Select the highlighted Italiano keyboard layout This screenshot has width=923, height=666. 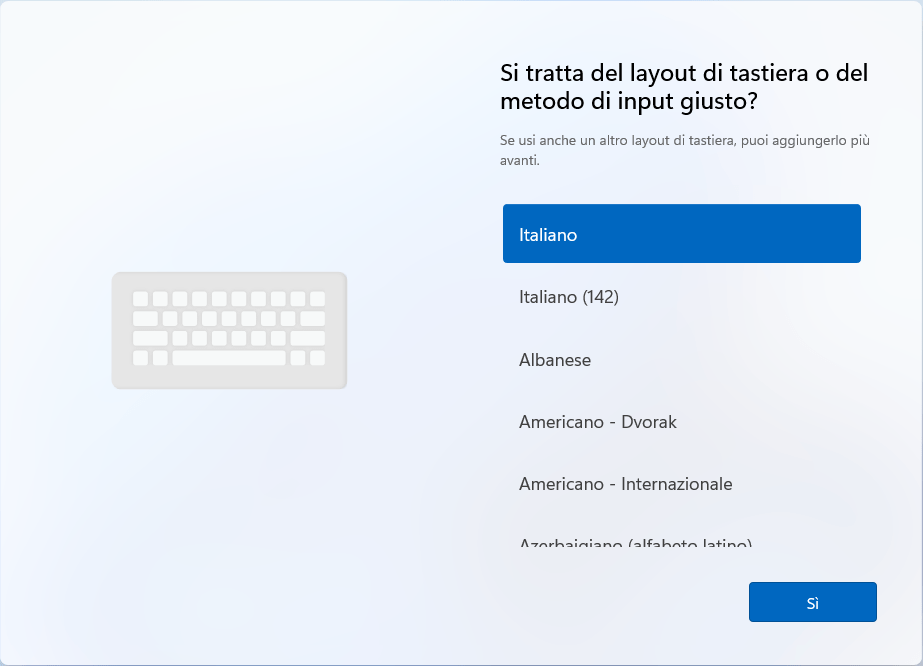[681, 235]
